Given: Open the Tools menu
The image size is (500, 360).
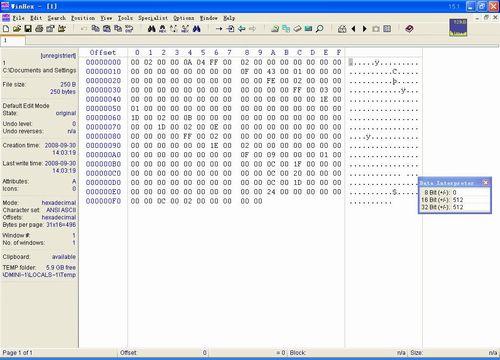Looking at the screenshot, I should 125,18.
